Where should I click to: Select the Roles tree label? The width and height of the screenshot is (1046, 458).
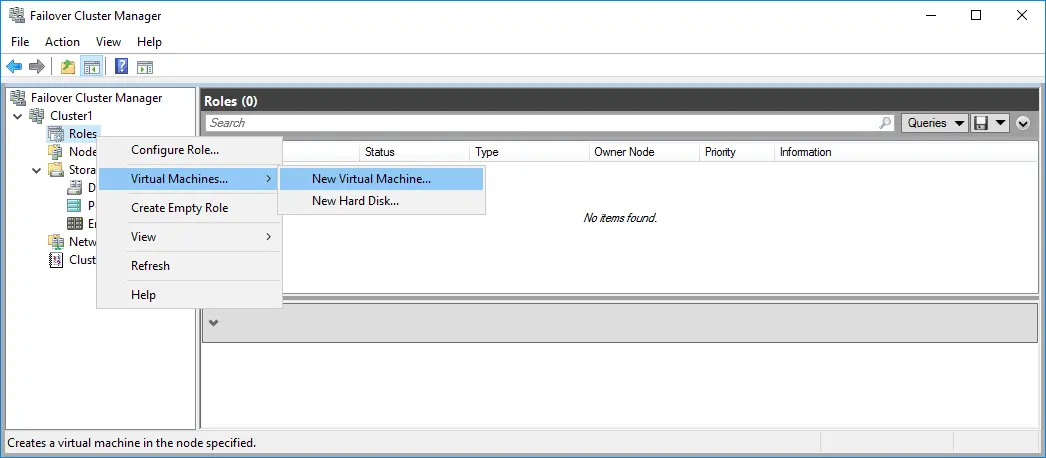(x=83, y=134)
